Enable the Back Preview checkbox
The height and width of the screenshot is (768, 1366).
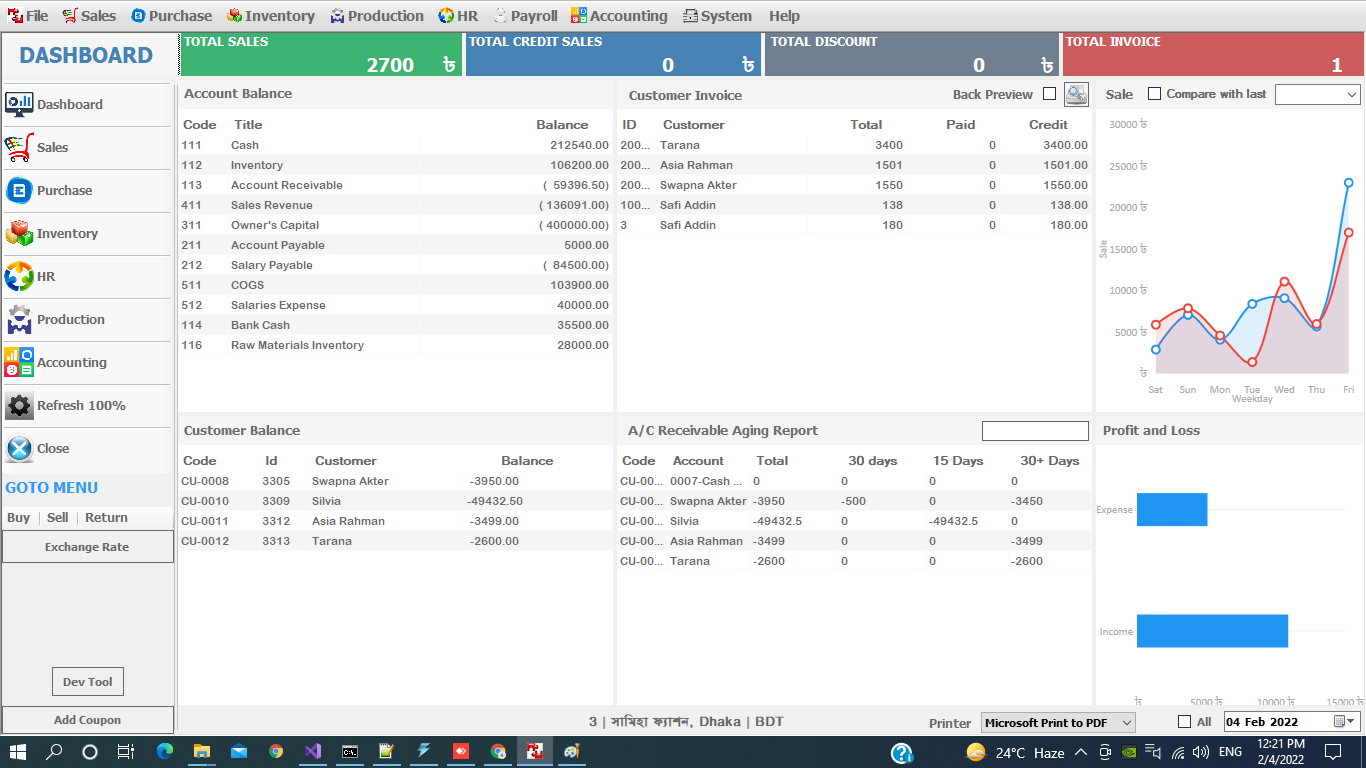(x=1049, y=94)
